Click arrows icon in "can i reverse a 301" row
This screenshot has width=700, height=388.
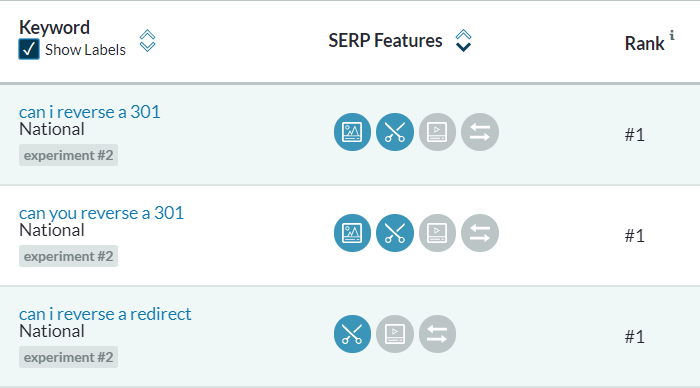(480, 132)
